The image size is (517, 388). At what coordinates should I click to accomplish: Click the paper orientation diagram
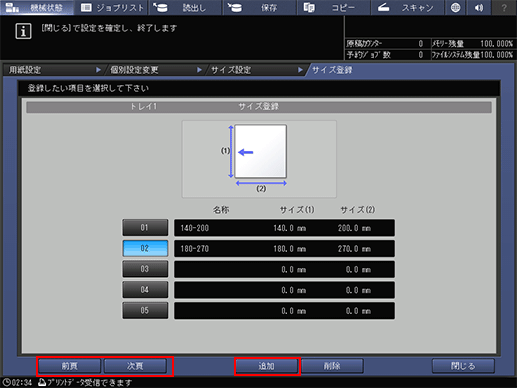point(259,159)
